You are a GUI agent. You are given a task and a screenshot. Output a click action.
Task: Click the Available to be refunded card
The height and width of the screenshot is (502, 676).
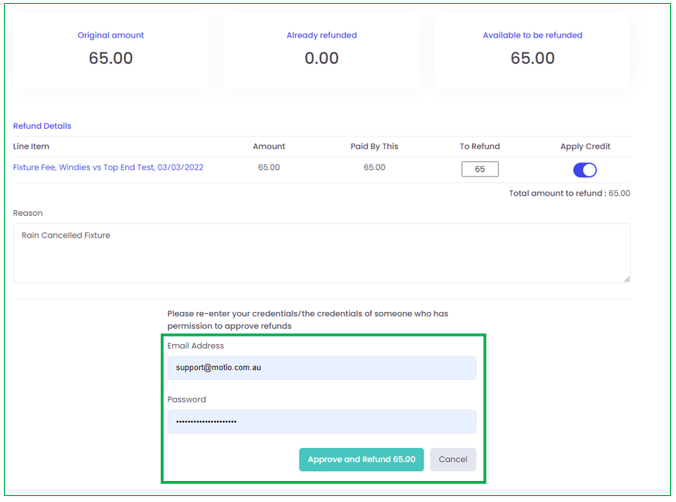(x=532, y=50)
